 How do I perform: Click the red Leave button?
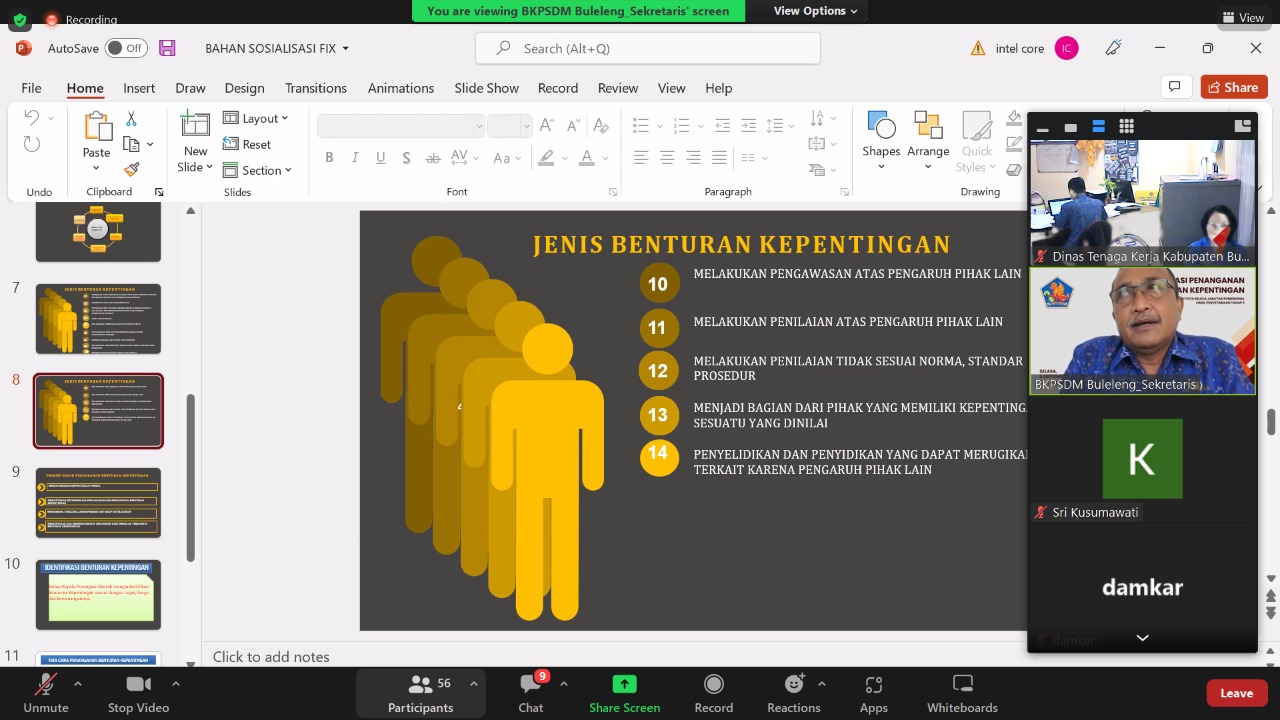[1236, 693]
